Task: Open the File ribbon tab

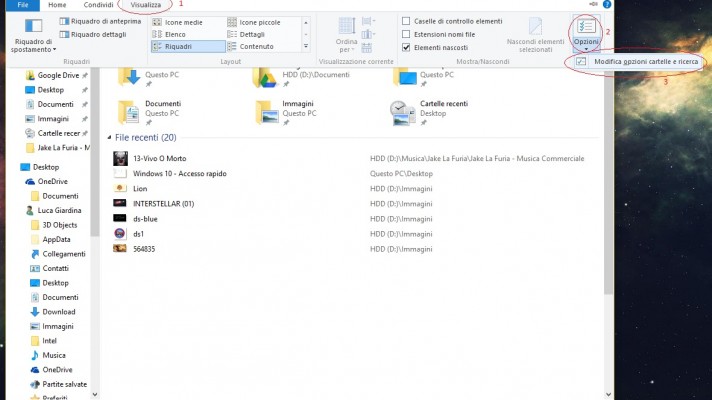Action: [x=23, y=5]
